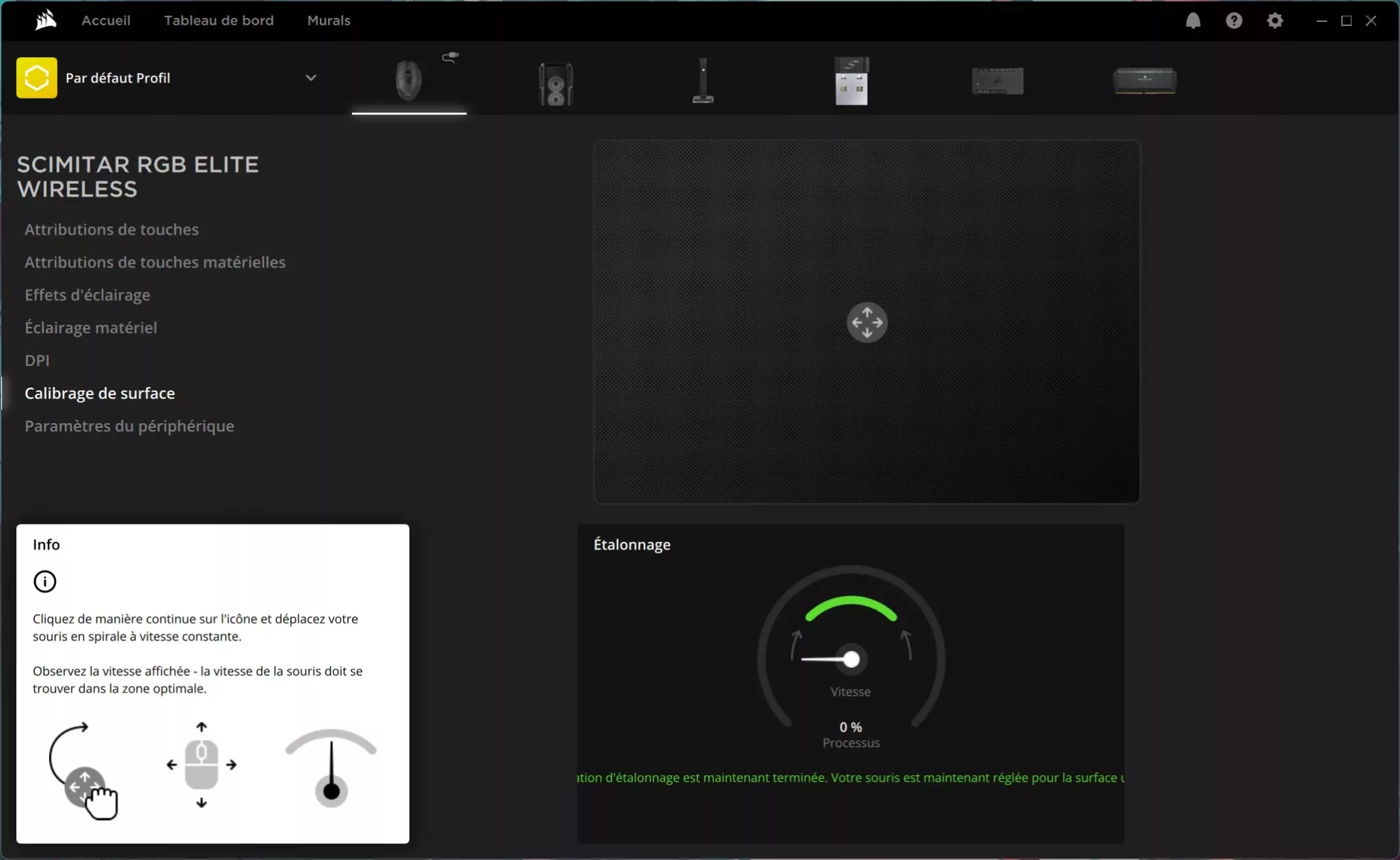This screenshot has height=860, width=1400.
Task: Click the Par défaut Profil yellow badge
Action: (36, 77)
